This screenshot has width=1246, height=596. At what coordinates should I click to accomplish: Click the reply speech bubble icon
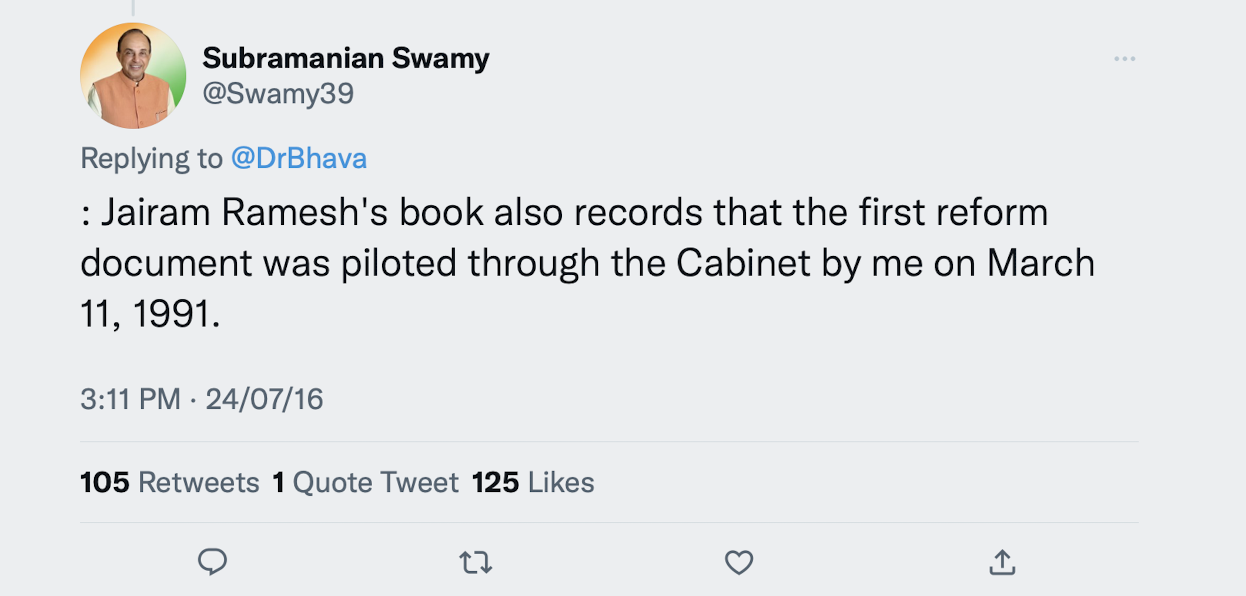pos(212,563)
